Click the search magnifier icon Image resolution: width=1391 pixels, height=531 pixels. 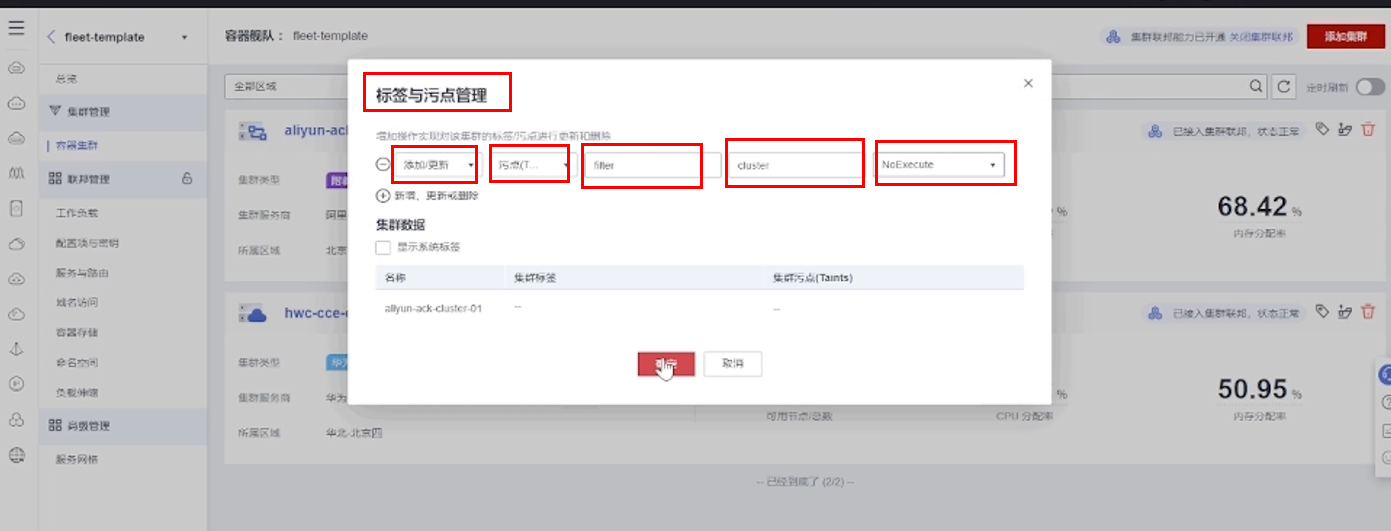(x=1256, y=87)
